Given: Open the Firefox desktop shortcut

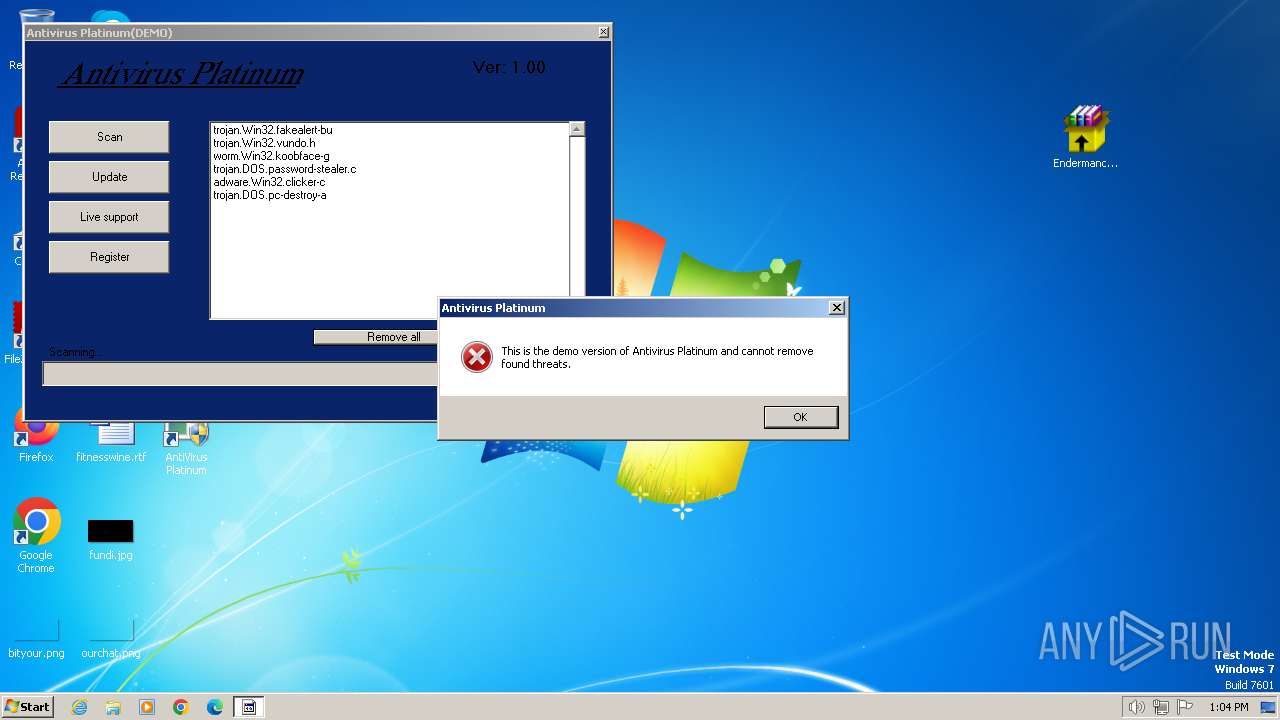Looking at the screenshot, I should [x=36, y=440].
